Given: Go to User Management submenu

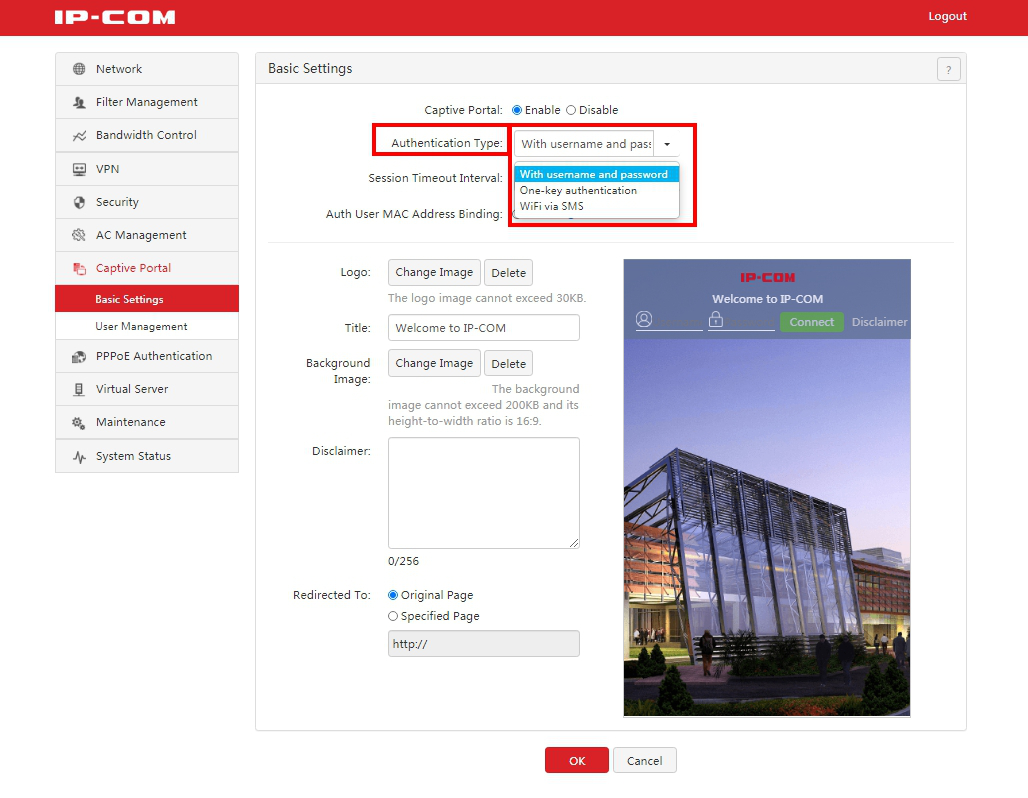Looking at the screenshot, I should 147,327.
